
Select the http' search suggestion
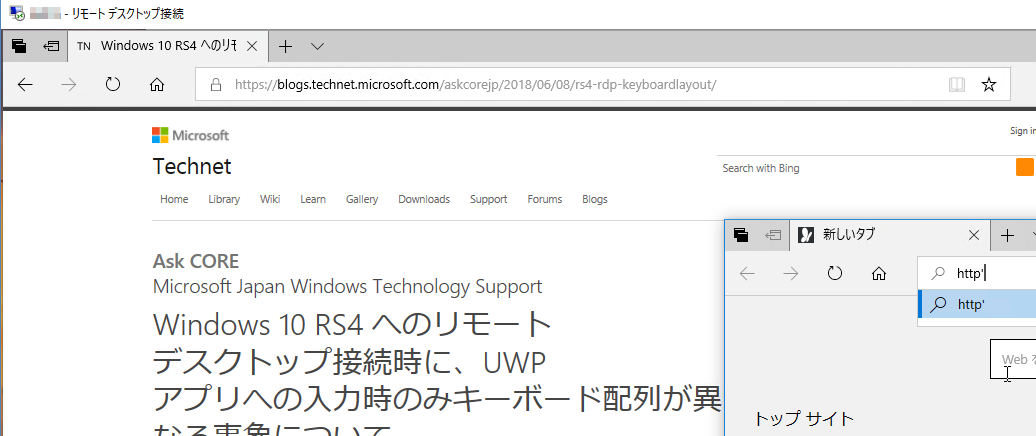click(977, 305)
